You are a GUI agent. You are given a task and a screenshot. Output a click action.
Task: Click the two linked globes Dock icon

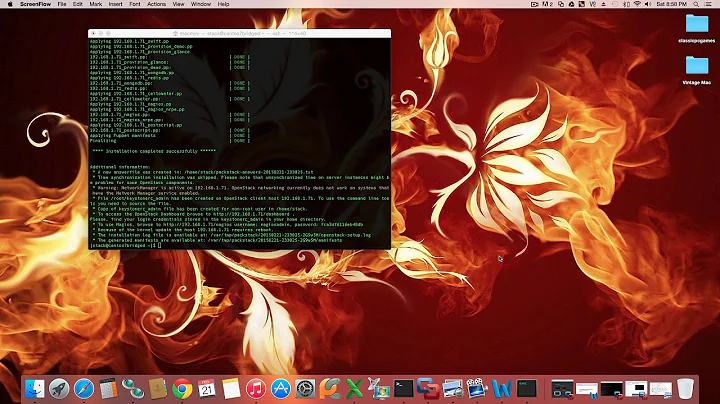point(133,389)
